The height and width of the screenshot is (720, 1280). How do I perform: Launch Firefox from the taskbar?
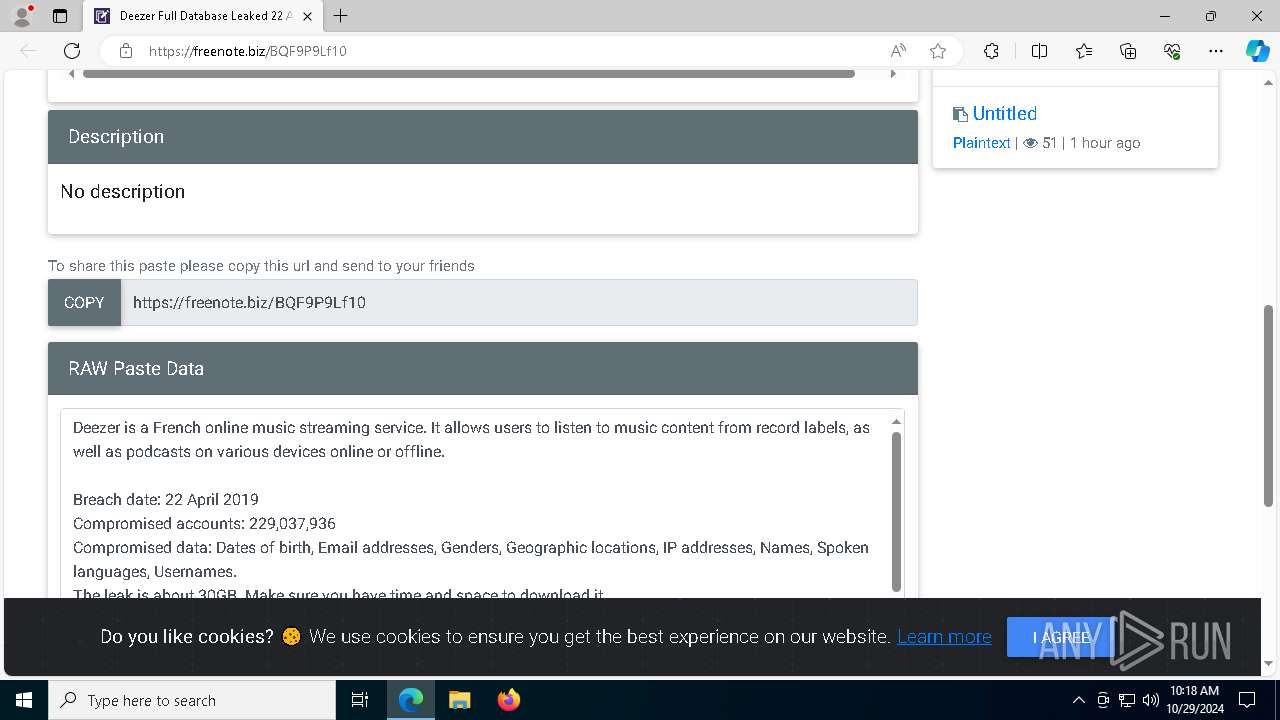pyautogui.click(x=508, y=700)
